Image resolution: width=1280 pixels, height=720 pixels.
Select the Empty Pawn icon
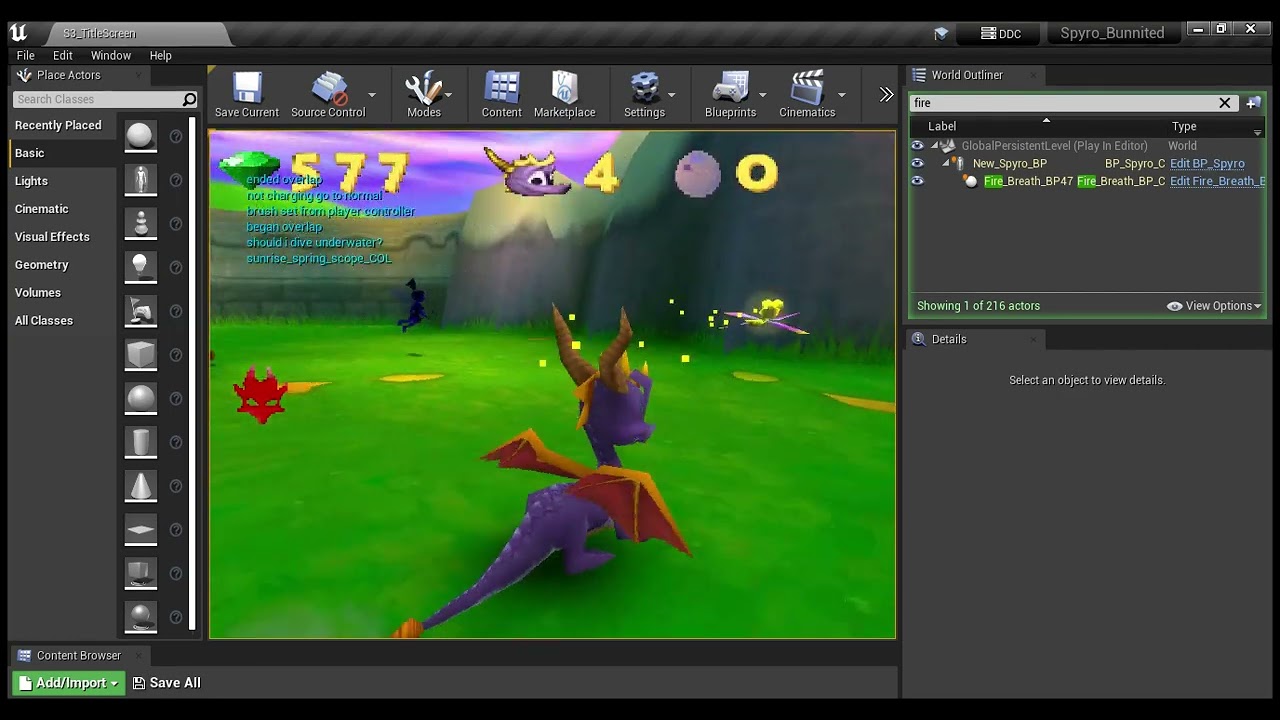click(141, 223)
